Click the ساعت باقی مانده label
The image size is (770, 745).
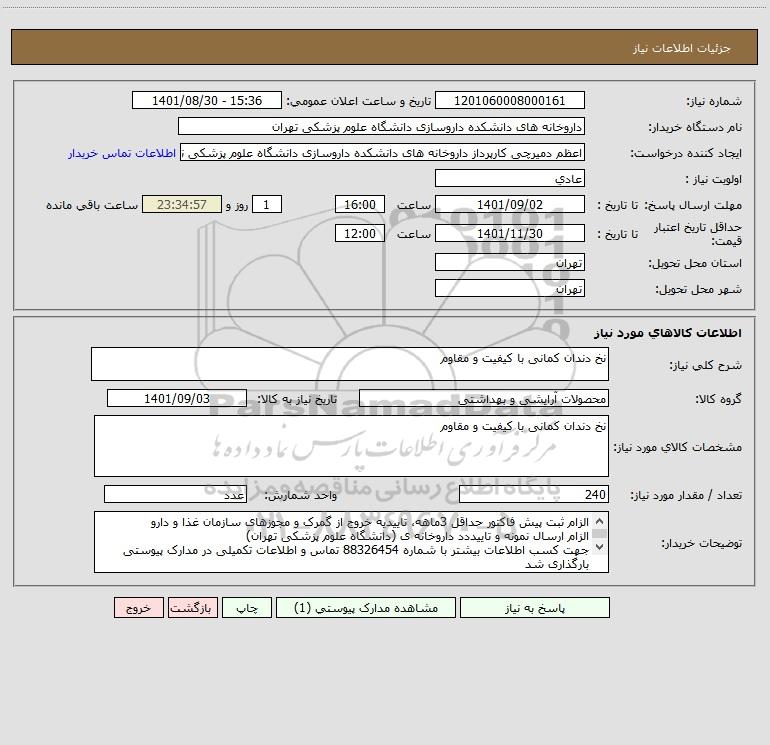tap(92, 205)
